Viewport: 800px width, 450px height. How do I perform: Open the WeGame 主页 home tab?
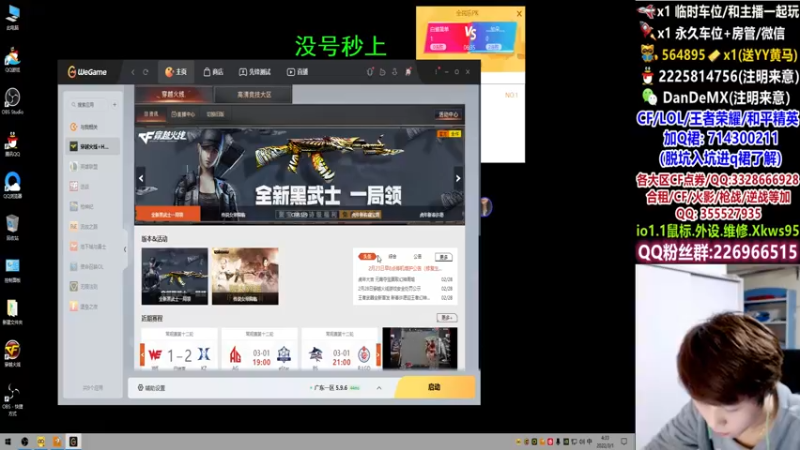(x=176, y=72)
